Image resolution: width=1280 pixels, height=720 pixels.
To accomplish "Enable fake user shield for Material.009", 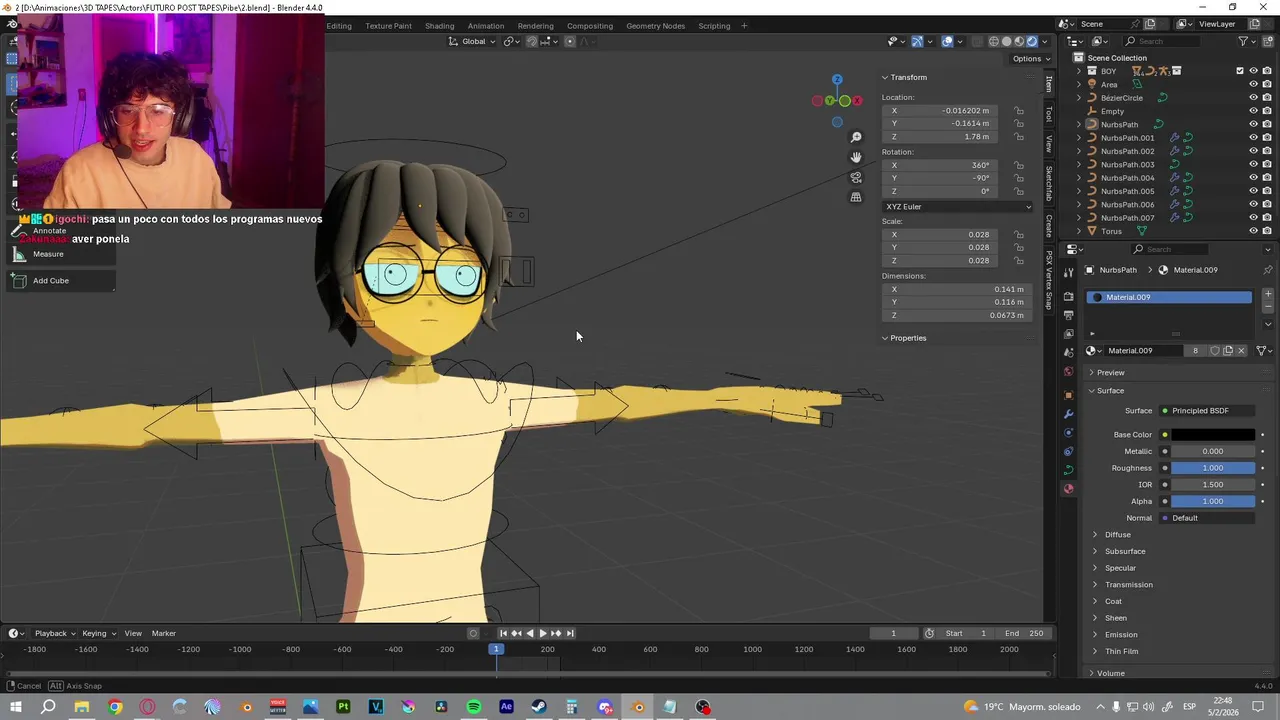I will pyautogui.click(x=1214, y=351).
